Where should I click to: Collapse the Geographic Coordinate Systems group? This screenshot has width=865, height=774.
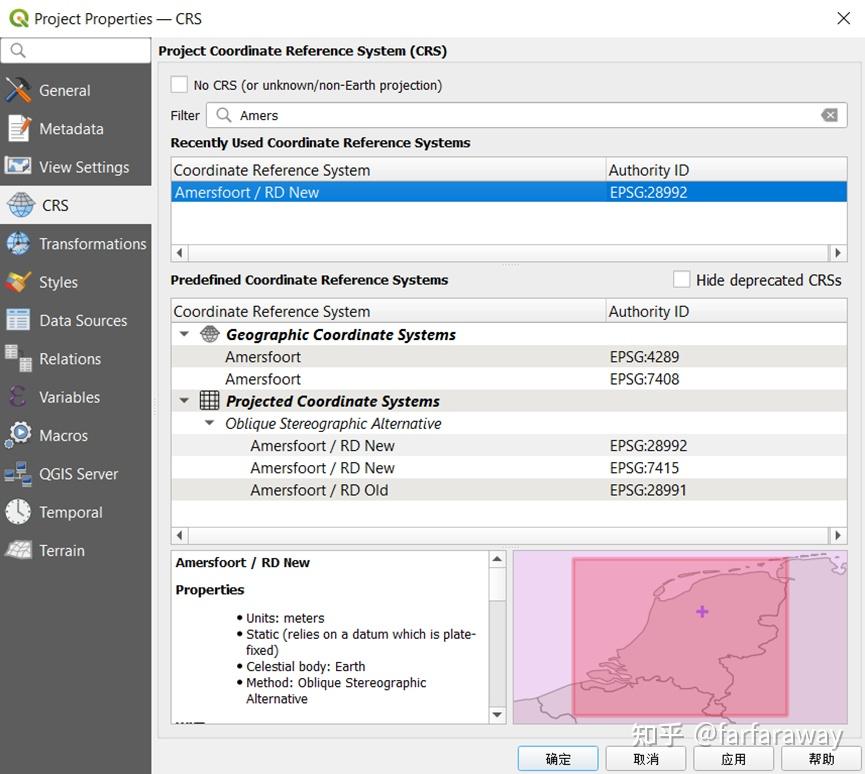(x=185, y=335)
